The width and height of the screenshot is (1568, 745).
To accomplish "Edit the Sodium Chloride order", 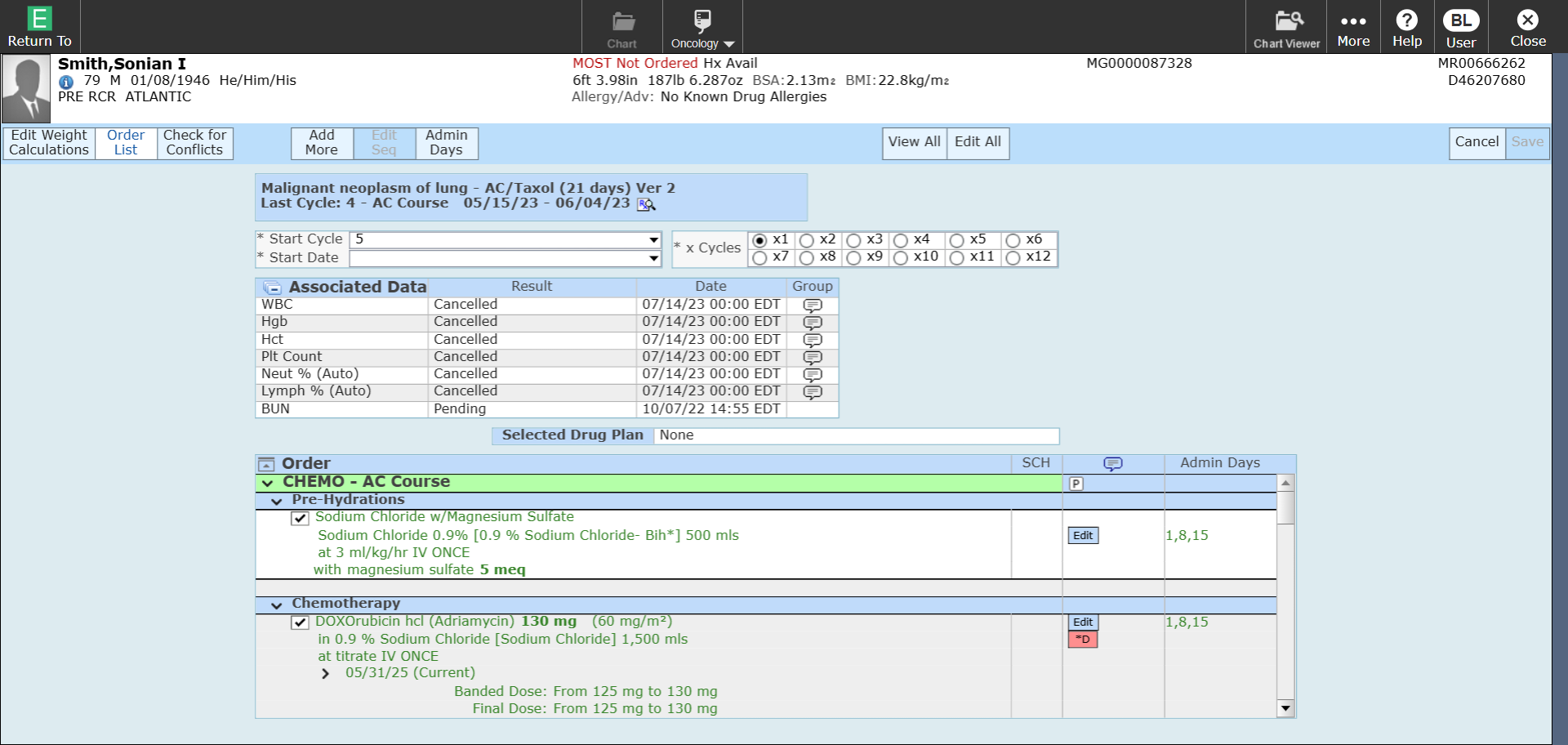I will pos(1083,536).
